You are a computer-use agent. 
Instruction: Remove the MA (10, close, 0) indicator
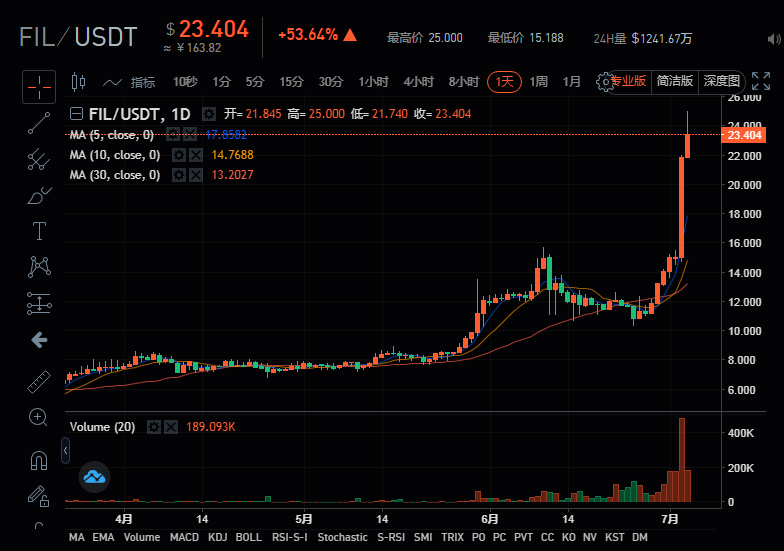196,155
